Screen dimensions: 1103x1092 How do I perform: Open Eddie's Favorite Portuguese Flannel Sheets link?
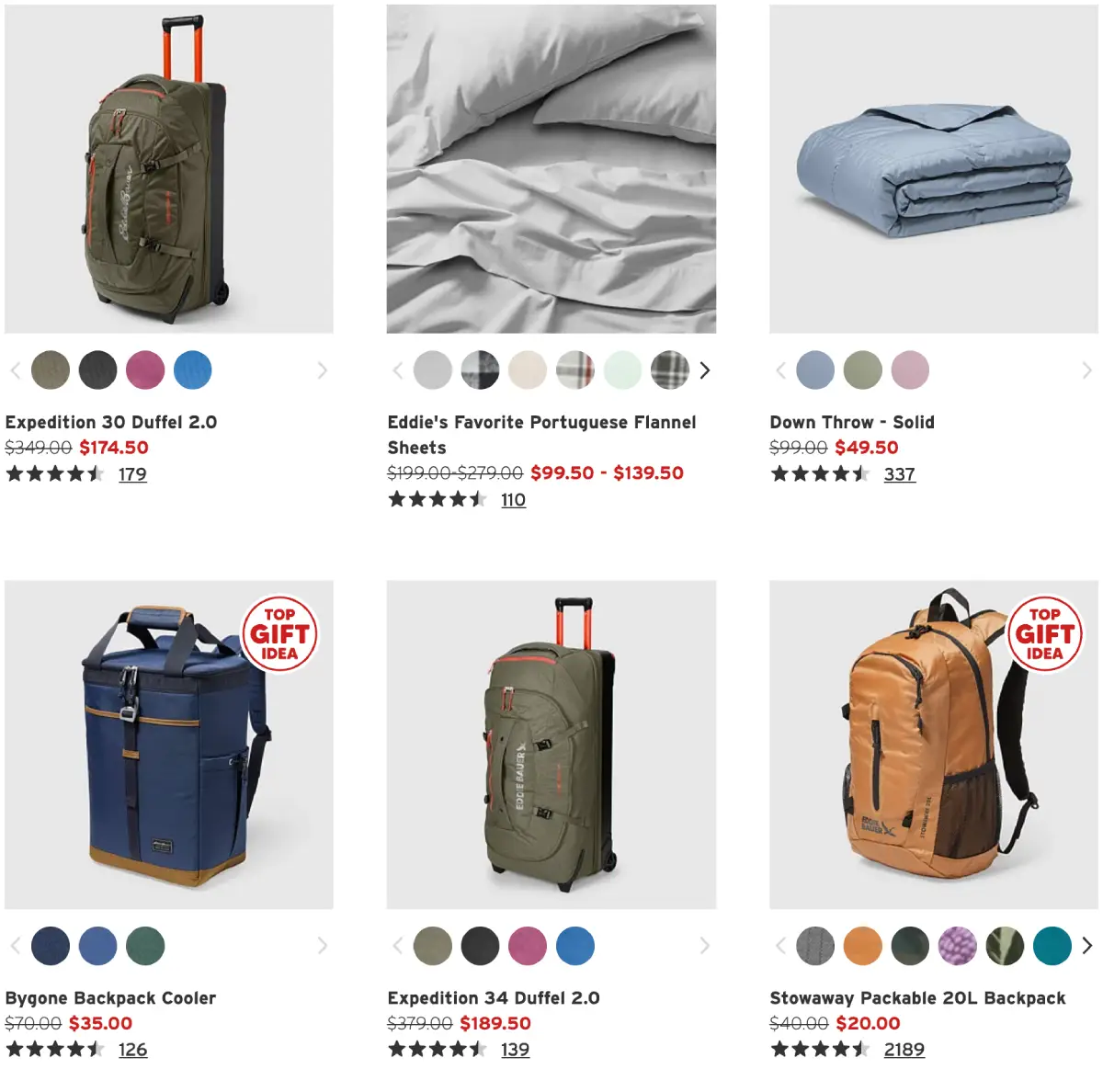tap(542, 435)
